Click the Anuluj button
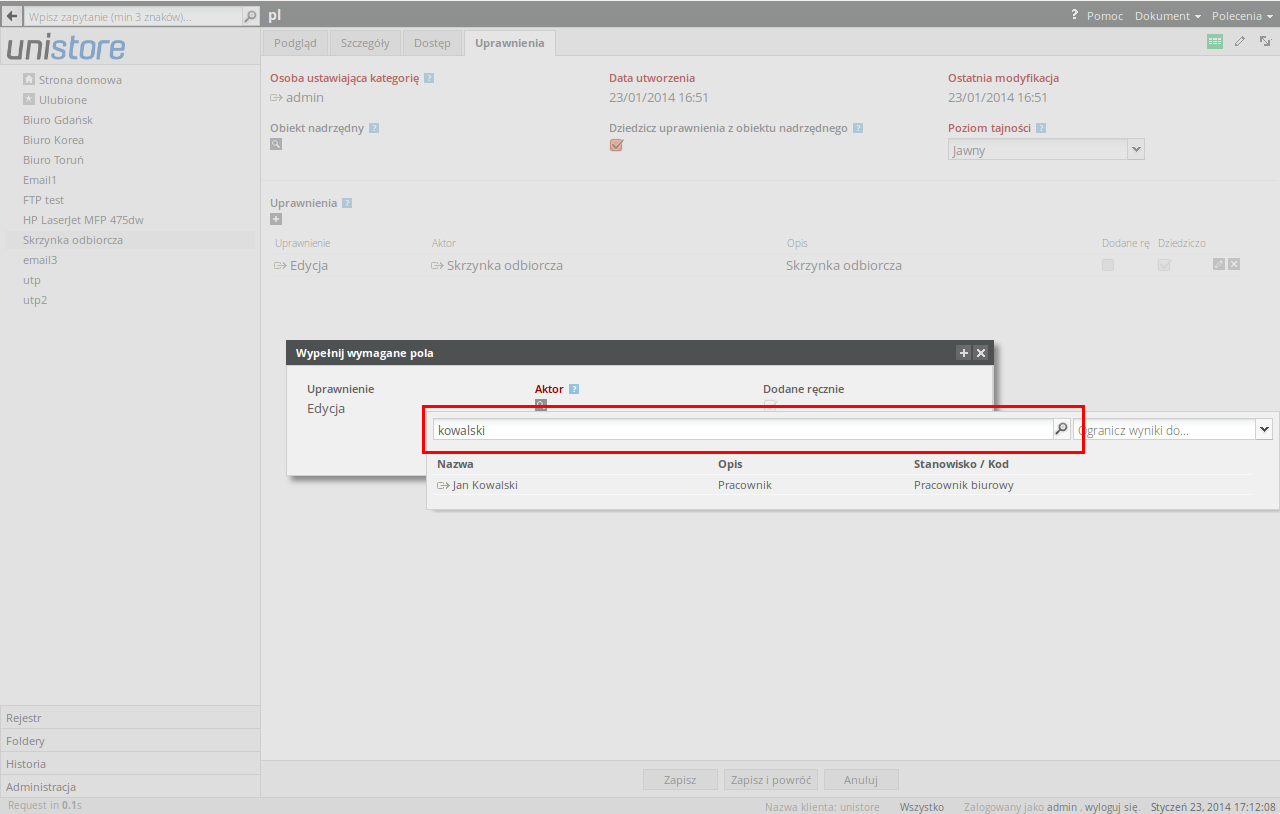The width and height of the screenshot is (1280, 814). [861, 779]
